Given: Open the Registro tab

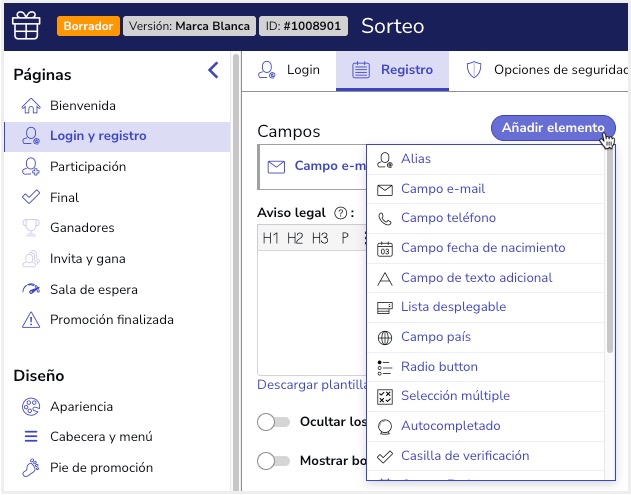Looking at the screenshot, I should click(x=392, y=71).
